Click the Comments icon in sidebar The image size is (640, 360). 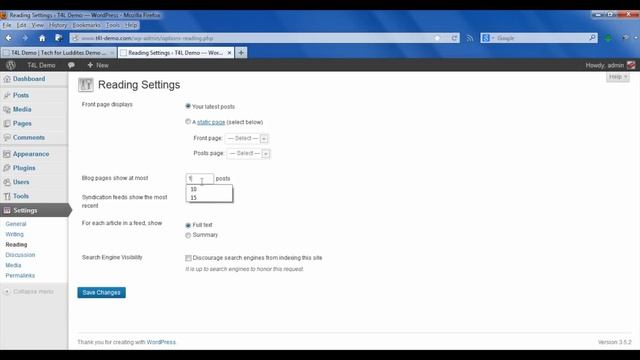[x=7, y=138]
